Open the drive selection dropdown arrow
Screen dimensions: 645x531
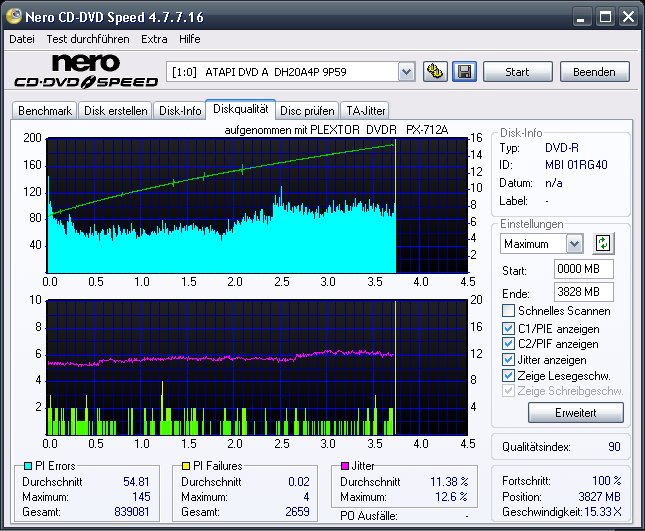click(406, 72)
